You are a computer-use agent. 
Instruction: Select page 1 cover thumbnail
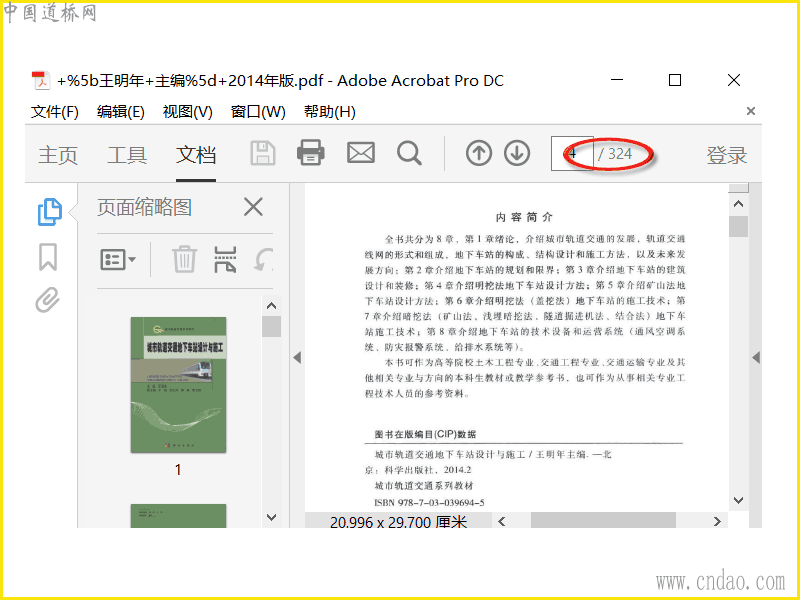click(178, 385)
